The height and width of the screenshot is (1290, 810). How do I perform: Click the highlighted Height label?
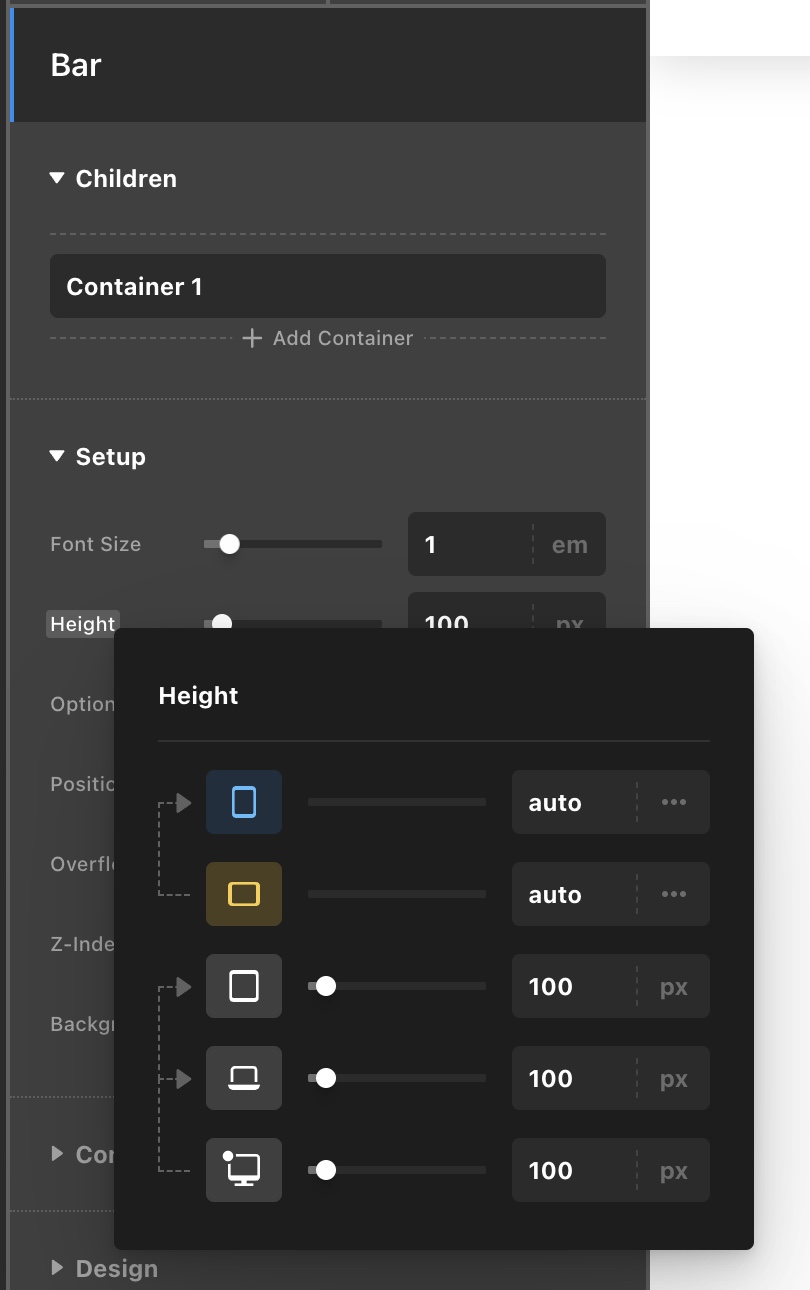tap(82, 624)
